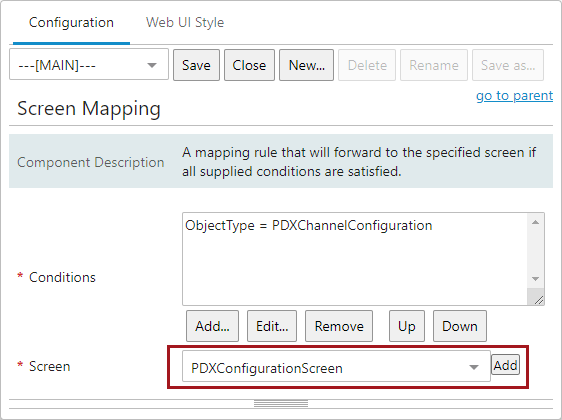The image size is (562, 420).
Task: Switch to the Web UI Style tab
Action: 185,23
